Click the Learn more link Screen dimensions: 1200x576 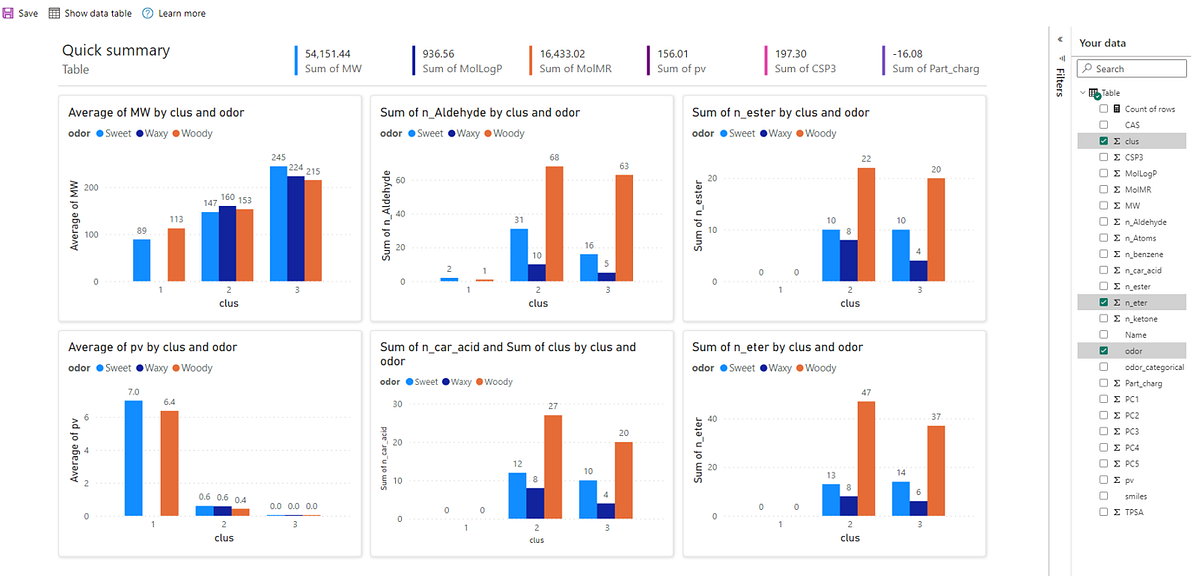pyautogui.click(x=181, y=13)
